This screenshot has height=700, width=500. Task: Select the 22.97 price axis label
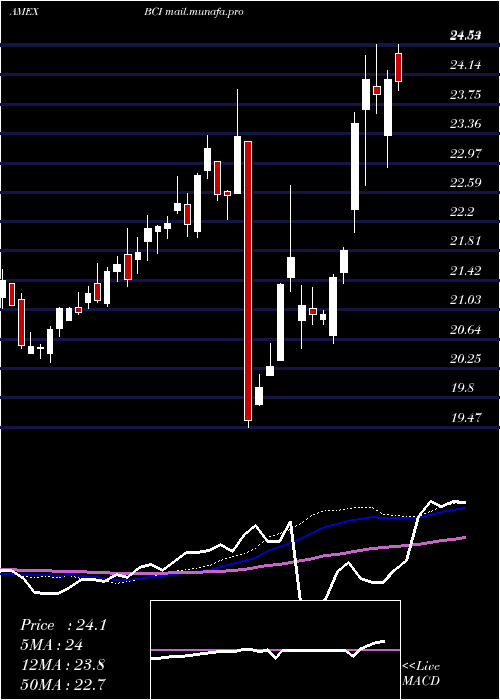click(465, 154)
